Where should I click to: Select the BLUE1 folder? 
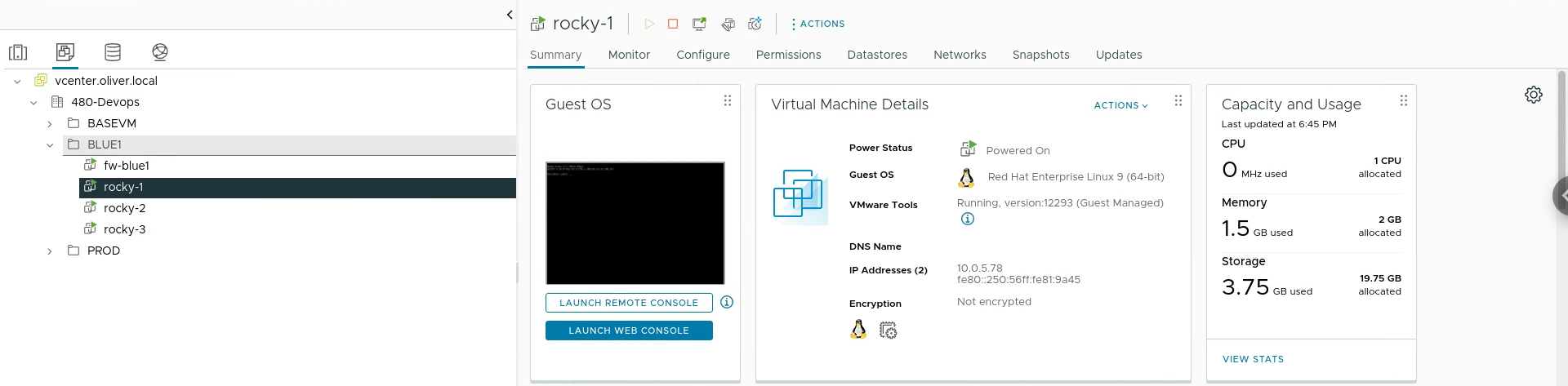pyautogui.click(x=105, y=144)
